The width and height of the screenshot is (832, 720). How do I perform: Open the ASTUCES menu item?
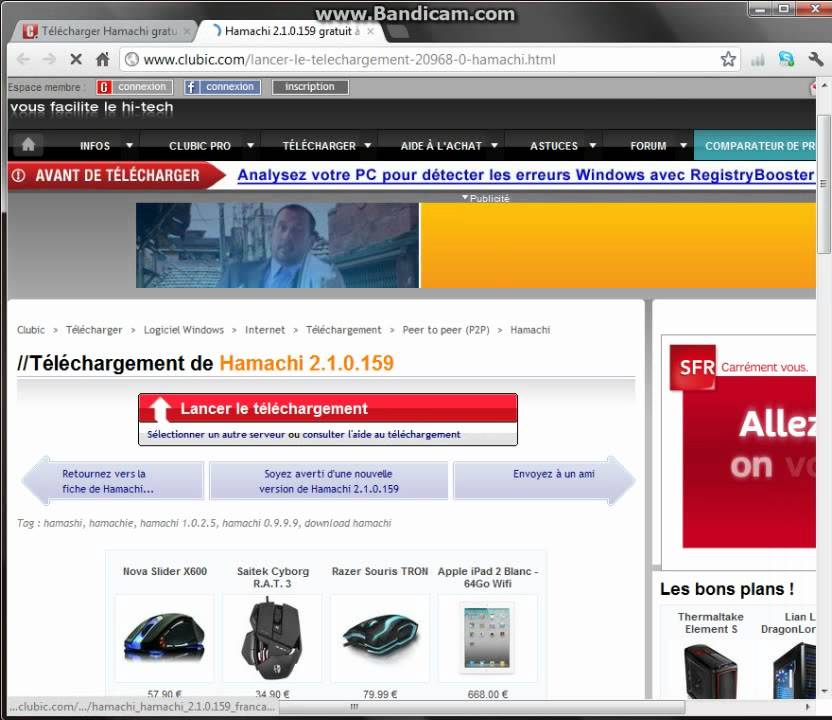pyautogui.click(x=553, y=146)
